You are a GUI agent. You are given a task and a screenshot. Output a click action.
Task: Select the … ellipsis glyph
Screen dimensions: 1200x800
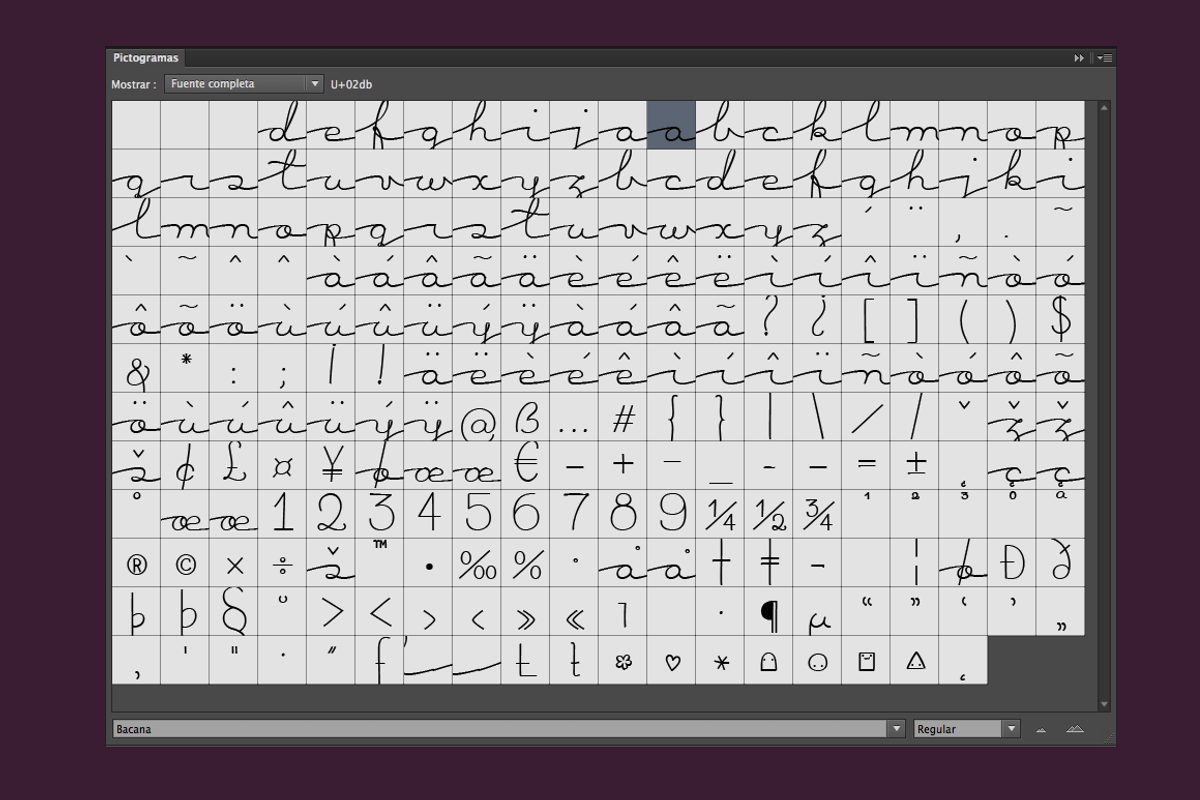click(x=574, y=418)
